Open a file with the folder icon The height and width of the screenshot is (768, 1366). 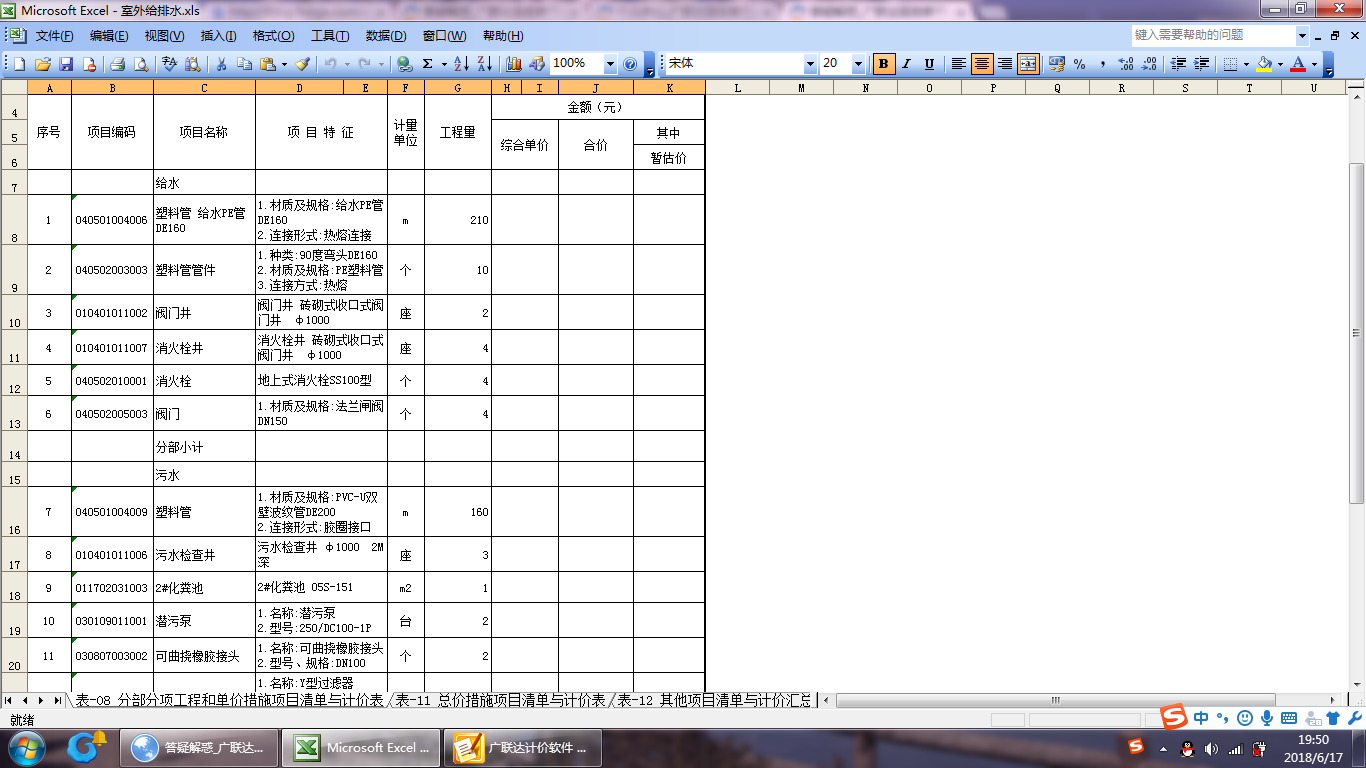pos(43,63)
